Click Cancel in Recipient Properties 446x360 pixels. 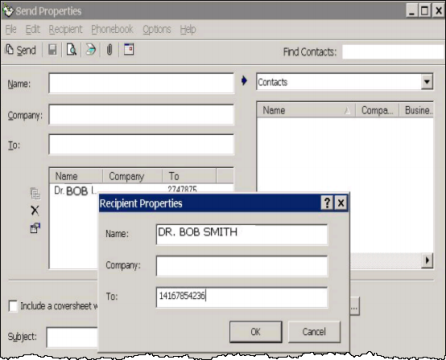click(x=314, y=332)
